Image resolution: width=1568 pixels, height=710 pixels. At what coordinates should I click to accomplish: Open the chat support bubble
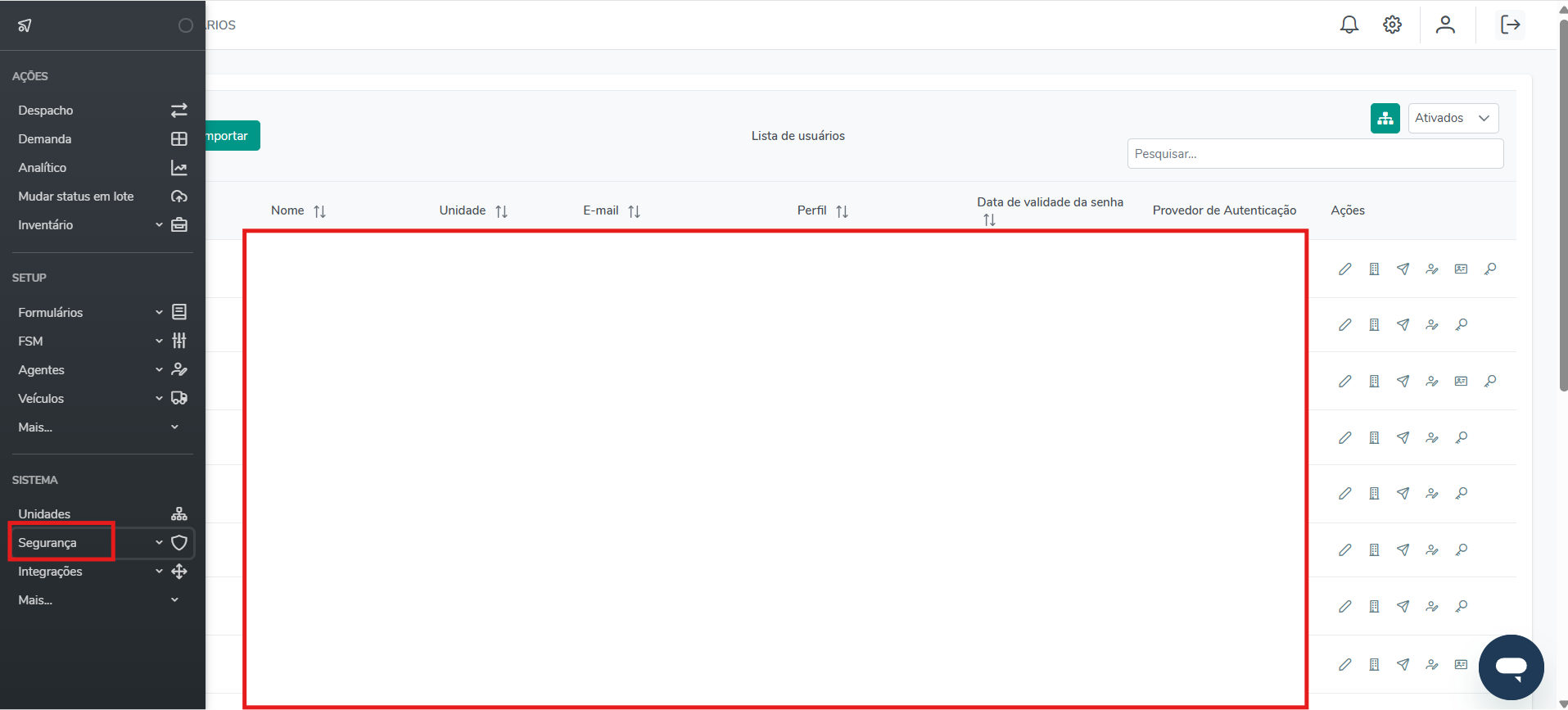(1511, 667)
